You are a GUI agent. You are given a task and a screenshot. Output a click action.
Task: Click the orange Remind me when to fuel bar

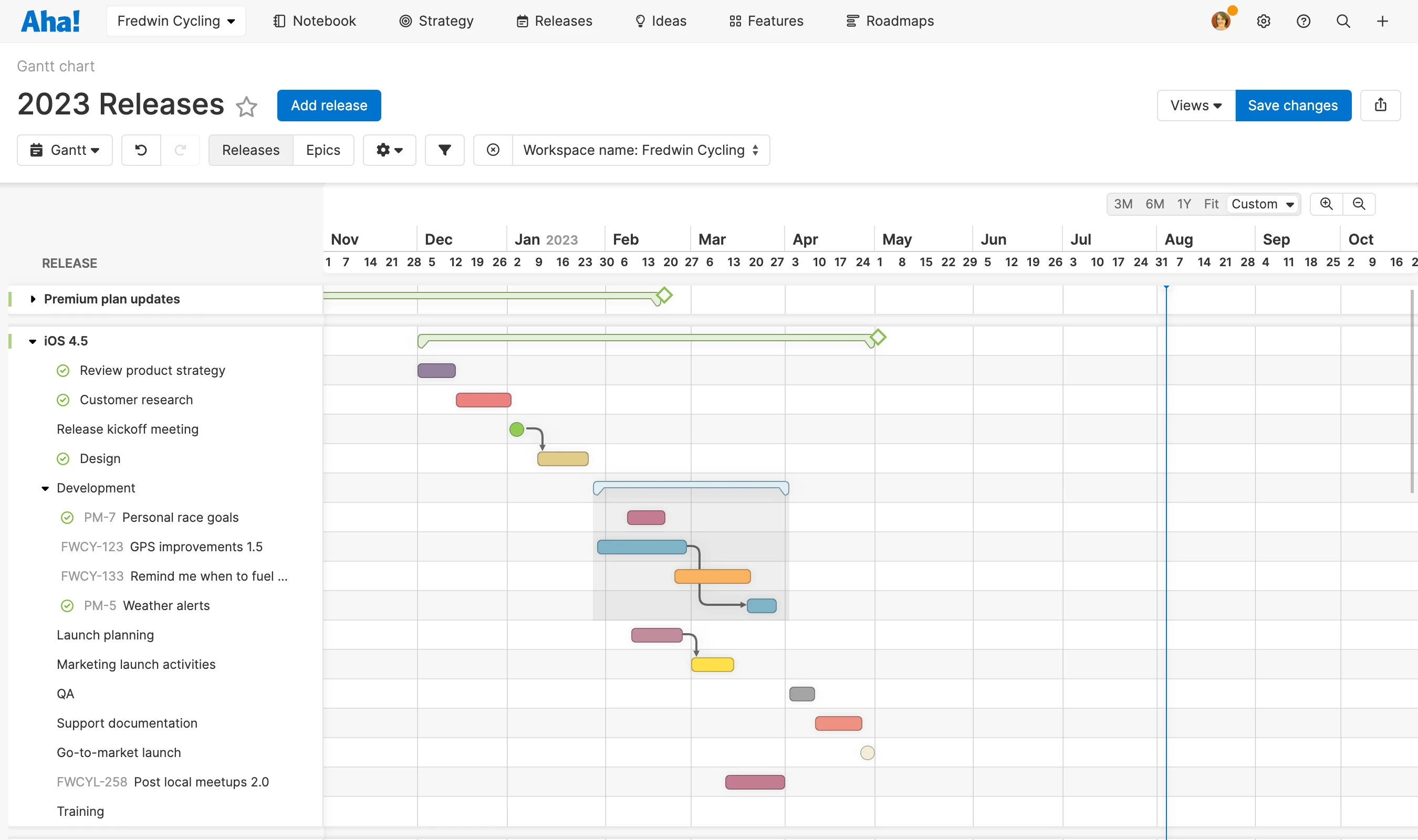click(x=712, y=576)
